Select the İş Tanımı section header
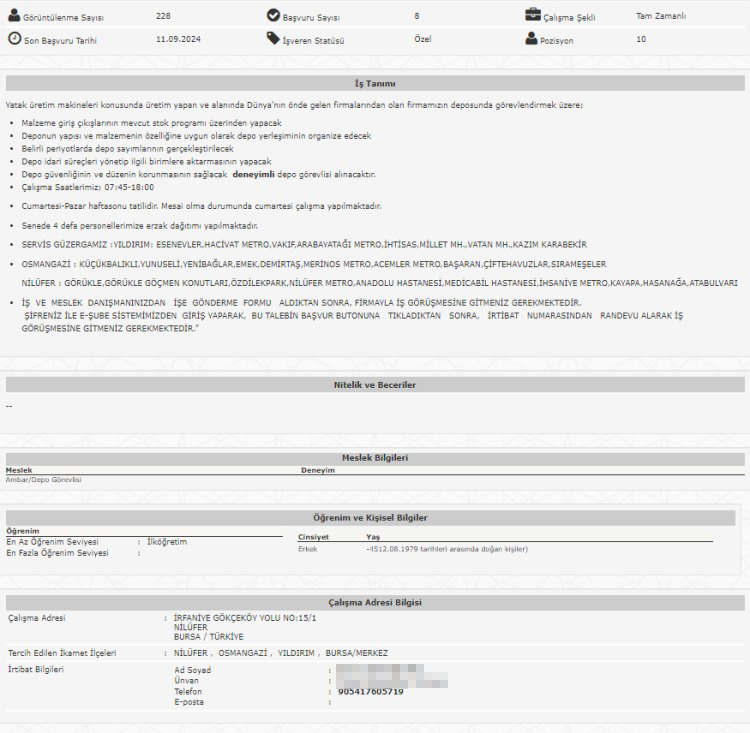 [x=375, y=83]
